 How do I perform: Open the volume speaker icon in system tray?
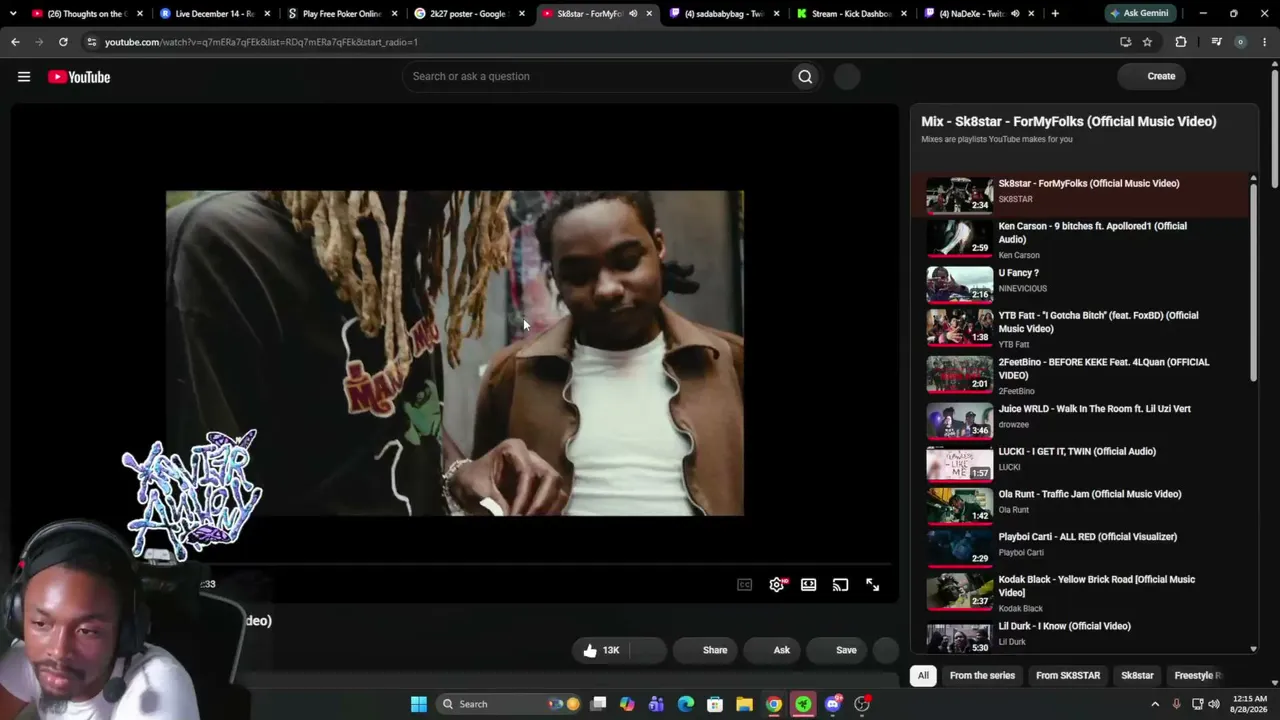[x=1214, y=704]
